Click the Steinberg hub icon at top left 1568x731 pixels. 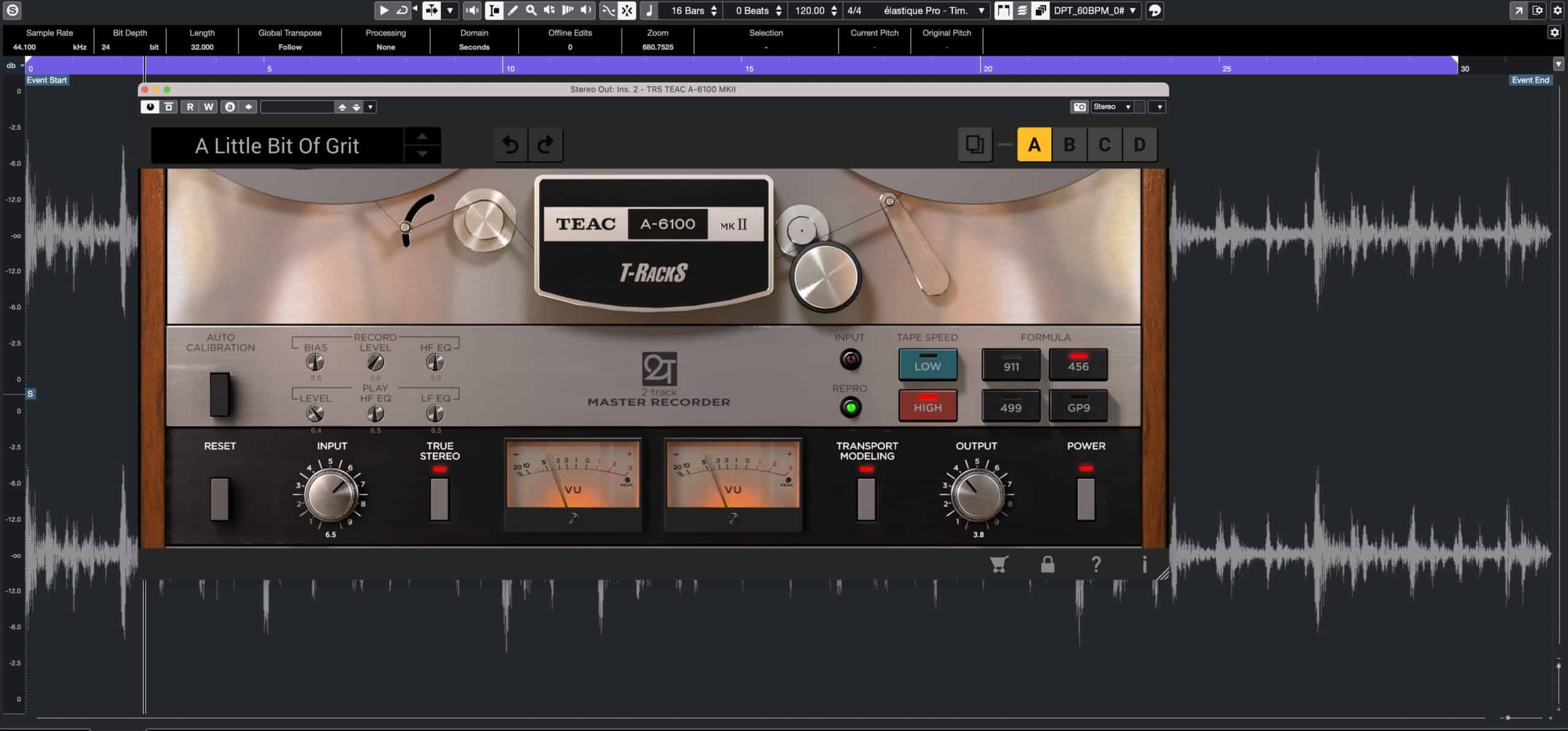tap(12, 10)
